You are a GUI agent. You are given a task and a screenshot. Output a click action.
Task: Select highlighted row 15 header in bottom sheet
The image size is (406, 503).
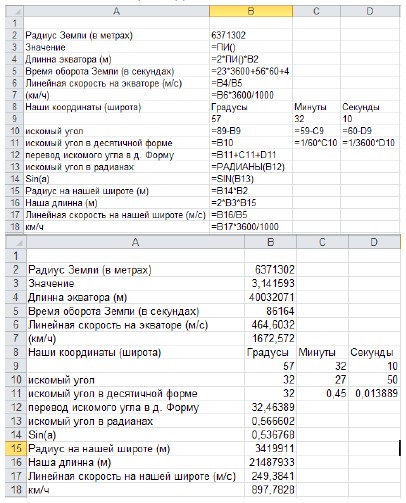[x=16, y=448]
